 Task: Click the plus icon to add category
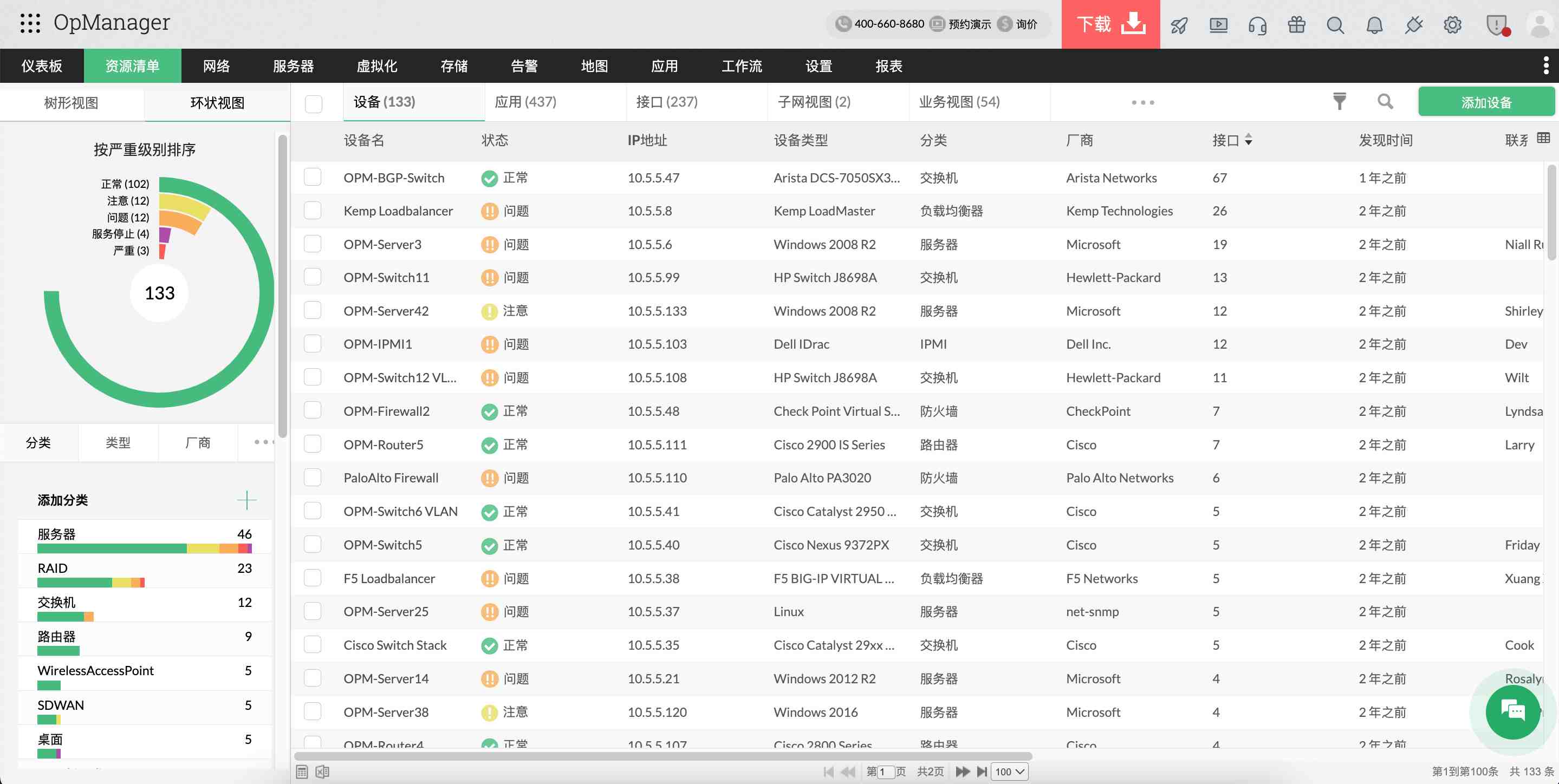(x=246, y=500)
